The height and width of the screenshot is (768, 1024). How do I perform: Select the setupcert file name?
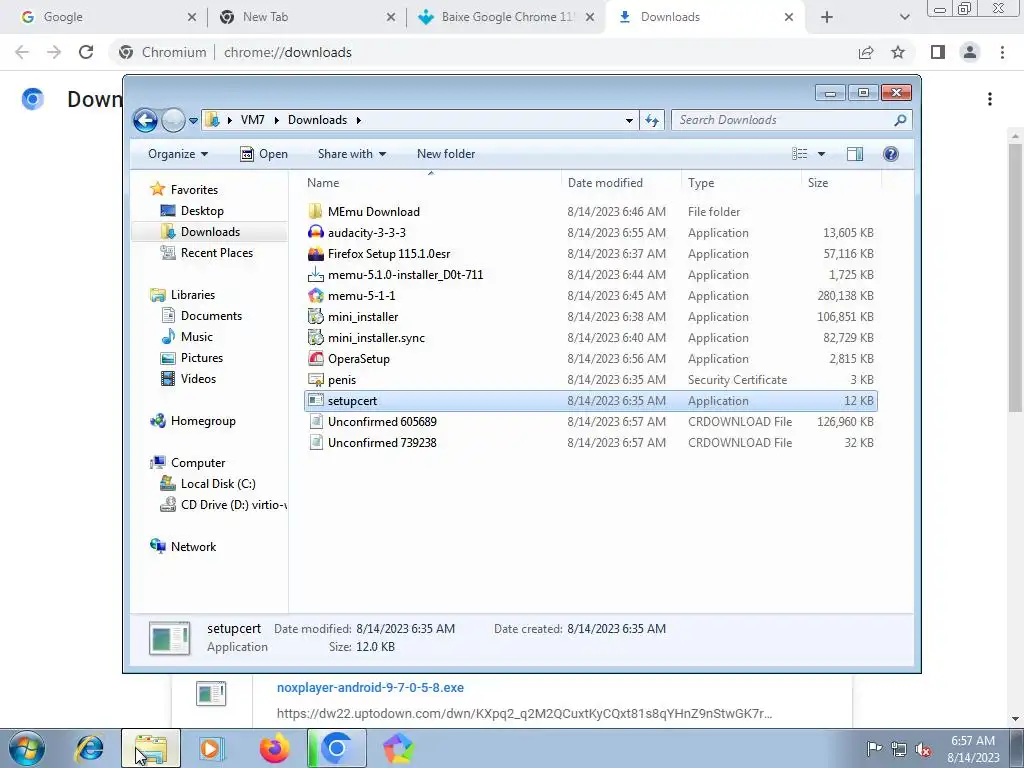tap(353, 401)
